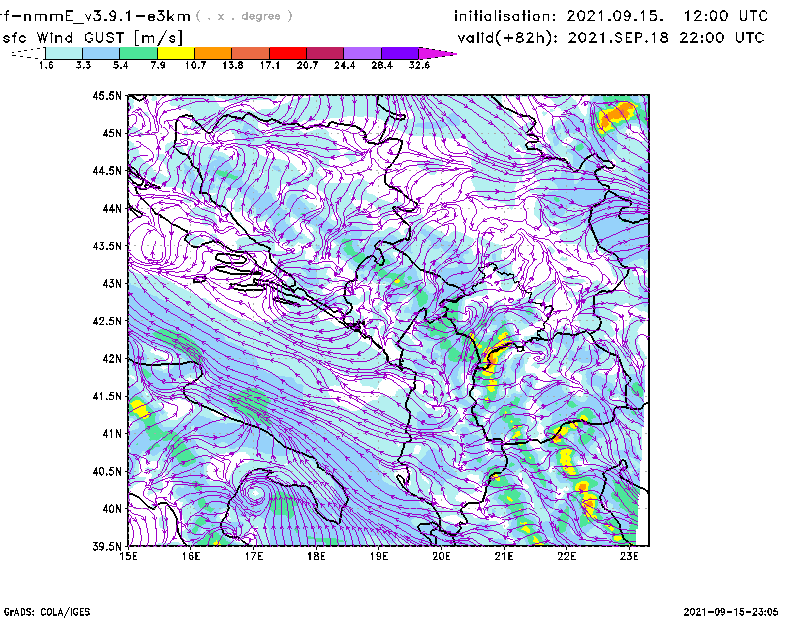The image size is (800, 618).
Task: Click the '41N' latitude label
Action: coord(112,434)
